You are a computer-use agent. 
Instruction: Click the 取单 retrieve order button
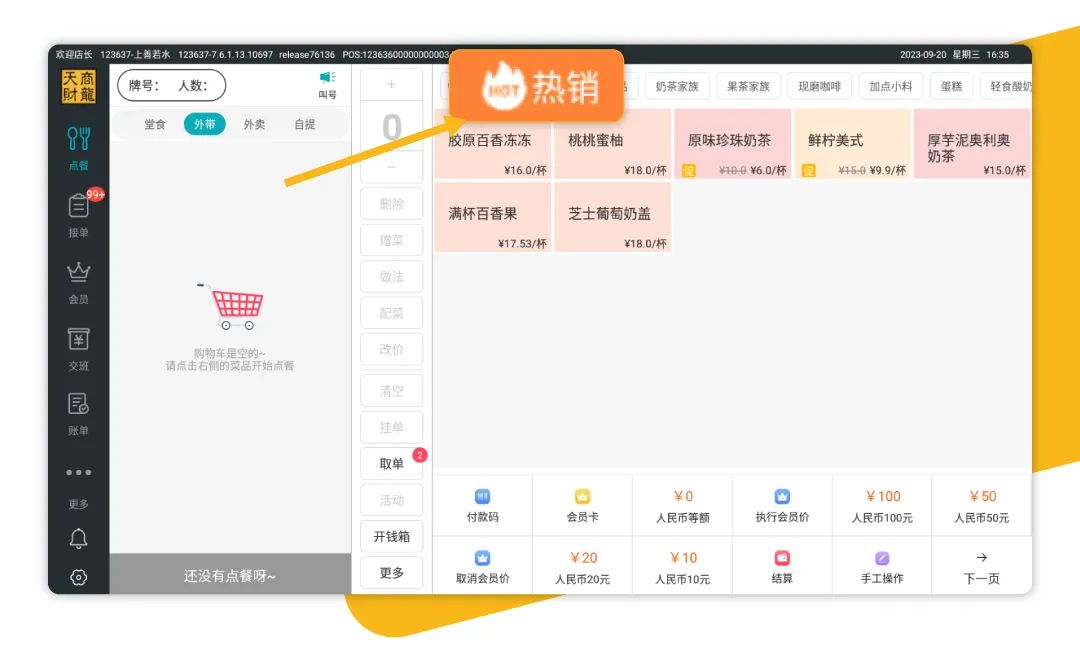point(391,464)
